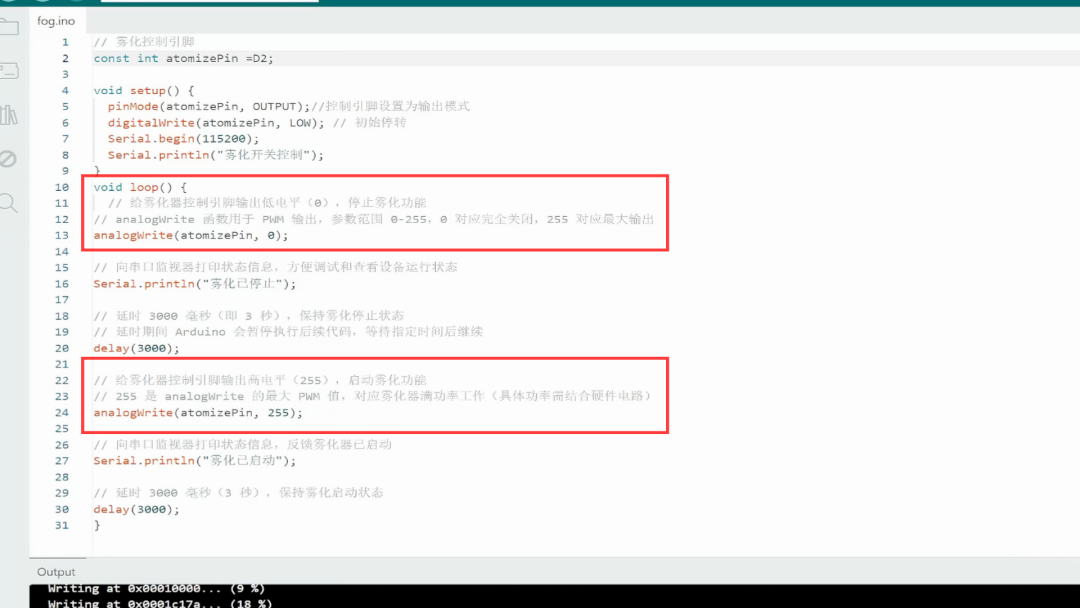Click the comment on line 18 about holding stop state
1080x608 pixels.
[249, 316]
